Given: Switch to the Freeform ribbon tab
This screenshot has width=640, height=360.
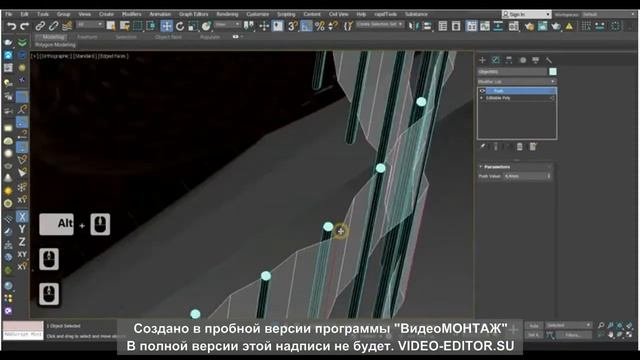Looking at the screenshot, I should pyautogui.click(x=87, y=37).
